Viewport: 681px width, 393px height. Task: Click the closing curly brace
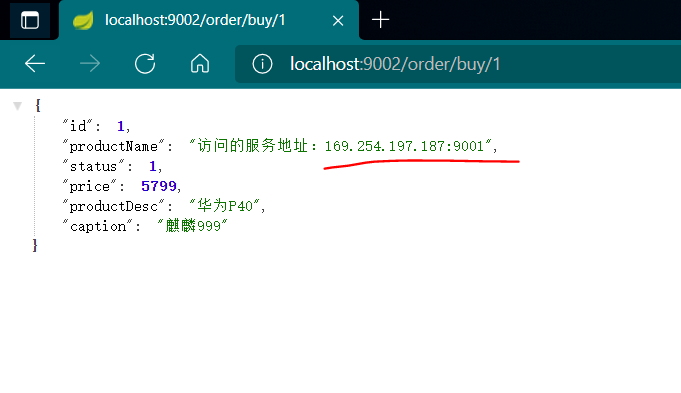tap(35, 246)
